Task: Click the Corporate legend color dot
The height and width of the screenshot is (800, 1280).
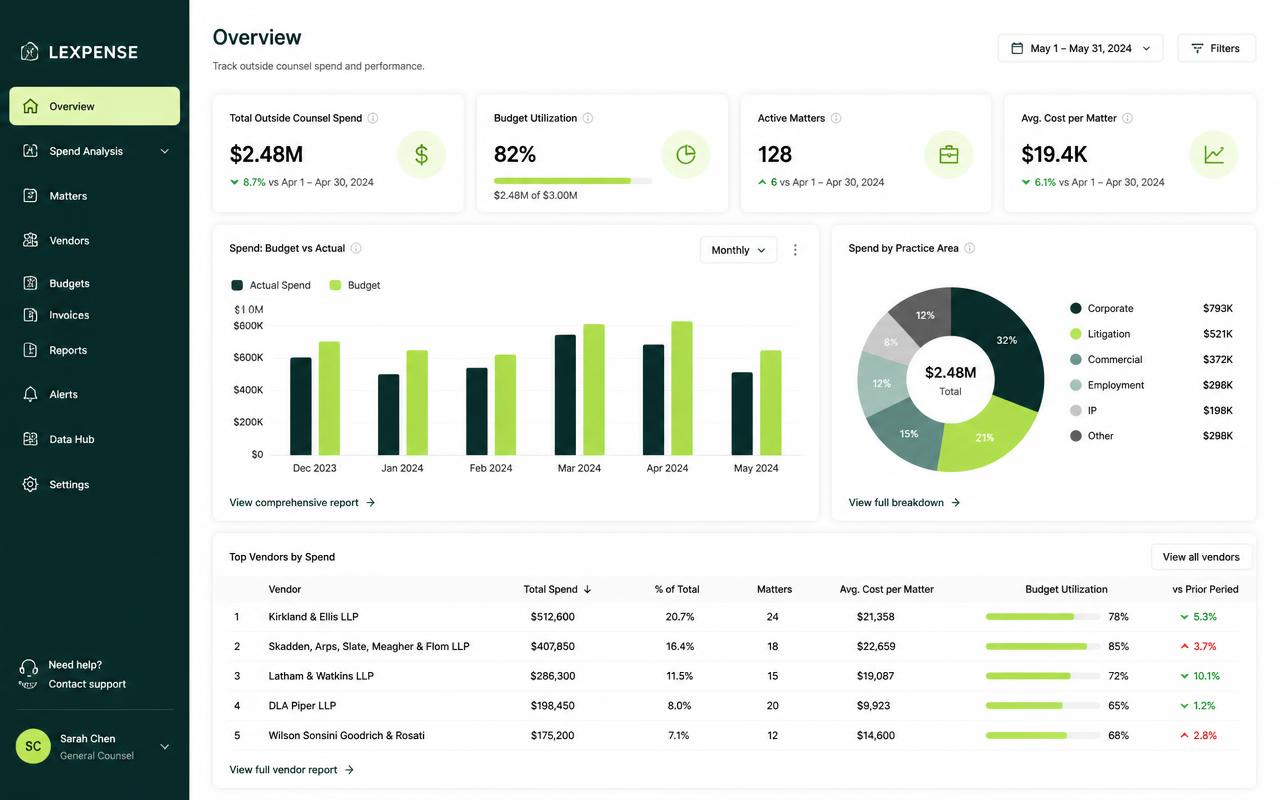Action: tap(1076, 308)
